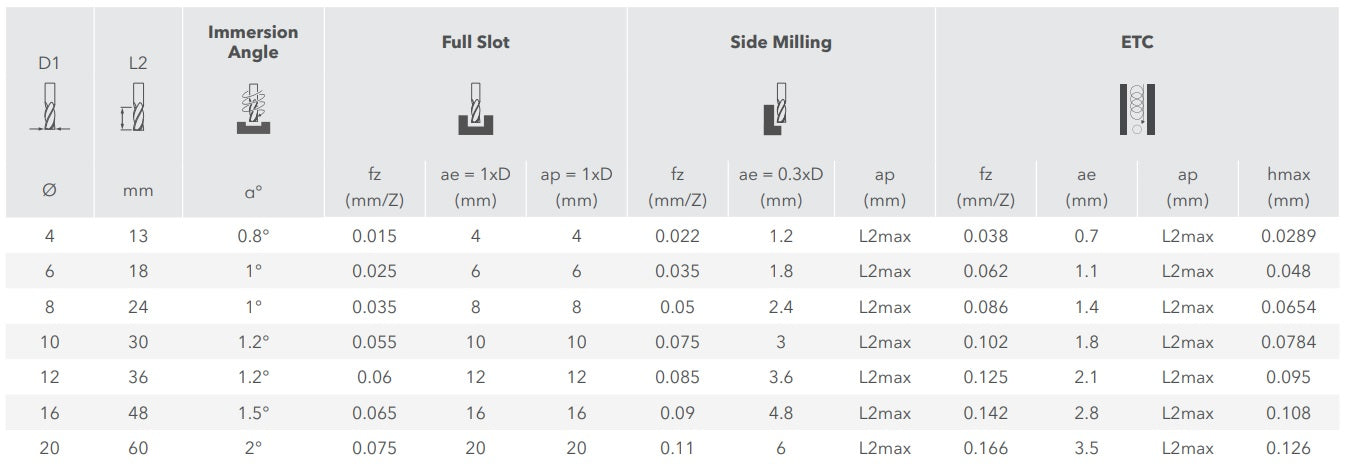Select the 1.5° immersion angle cell
Screen dimensions: 1346x476
tap(253, 413)
